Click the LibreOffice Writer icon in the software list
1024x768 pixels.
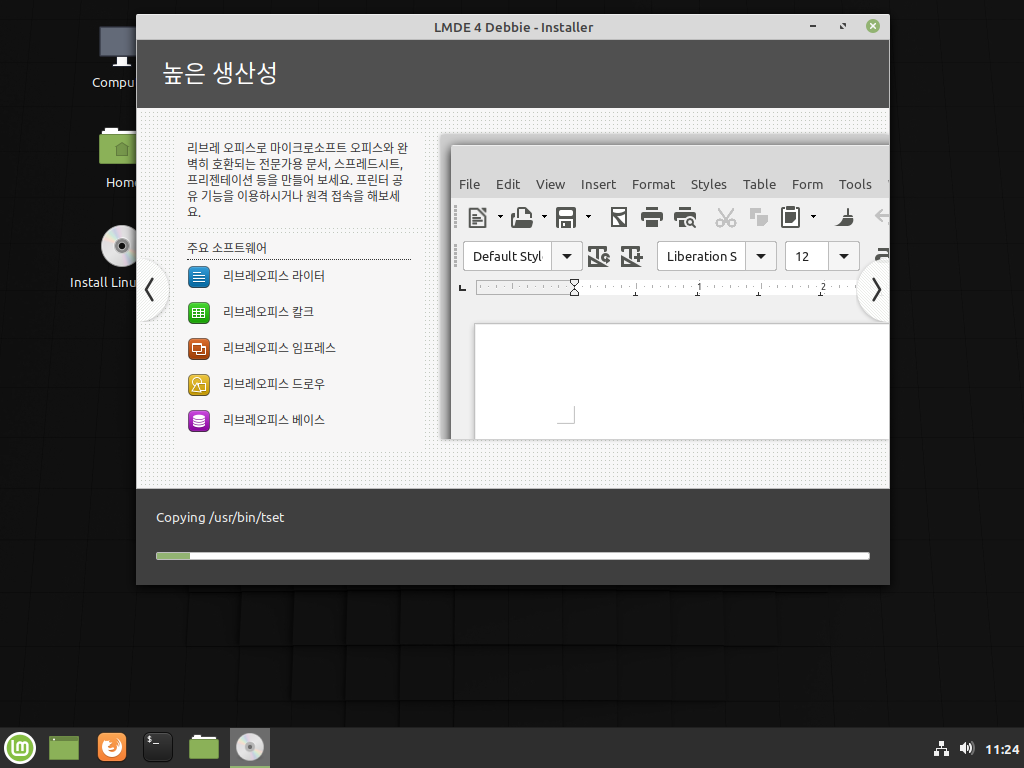point(199,277)
